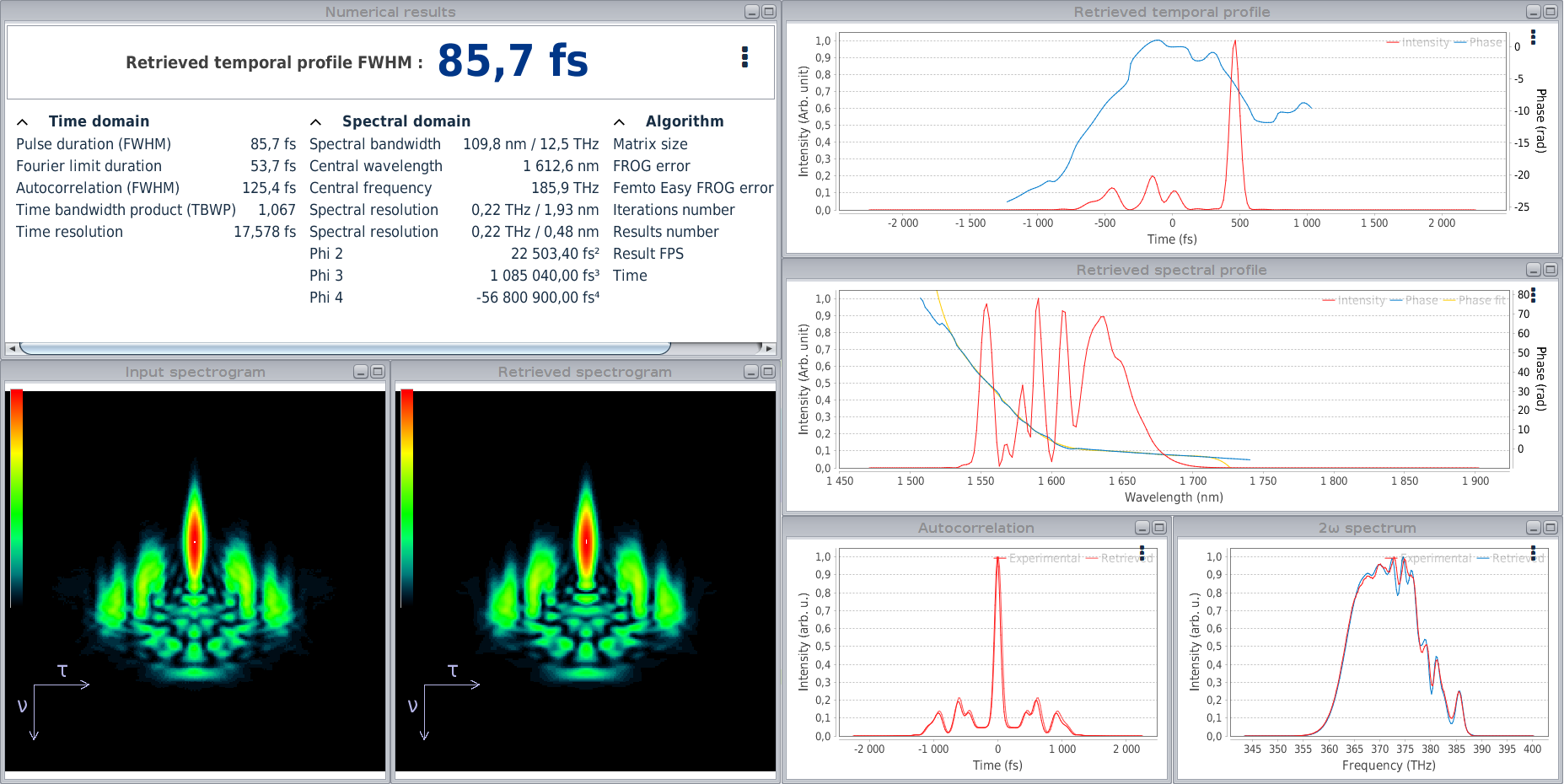Maximize the Autocorrelation panel
The width and height of the screenshot is (1564, 784).
pyautogui.click(x=1159, y=528)
